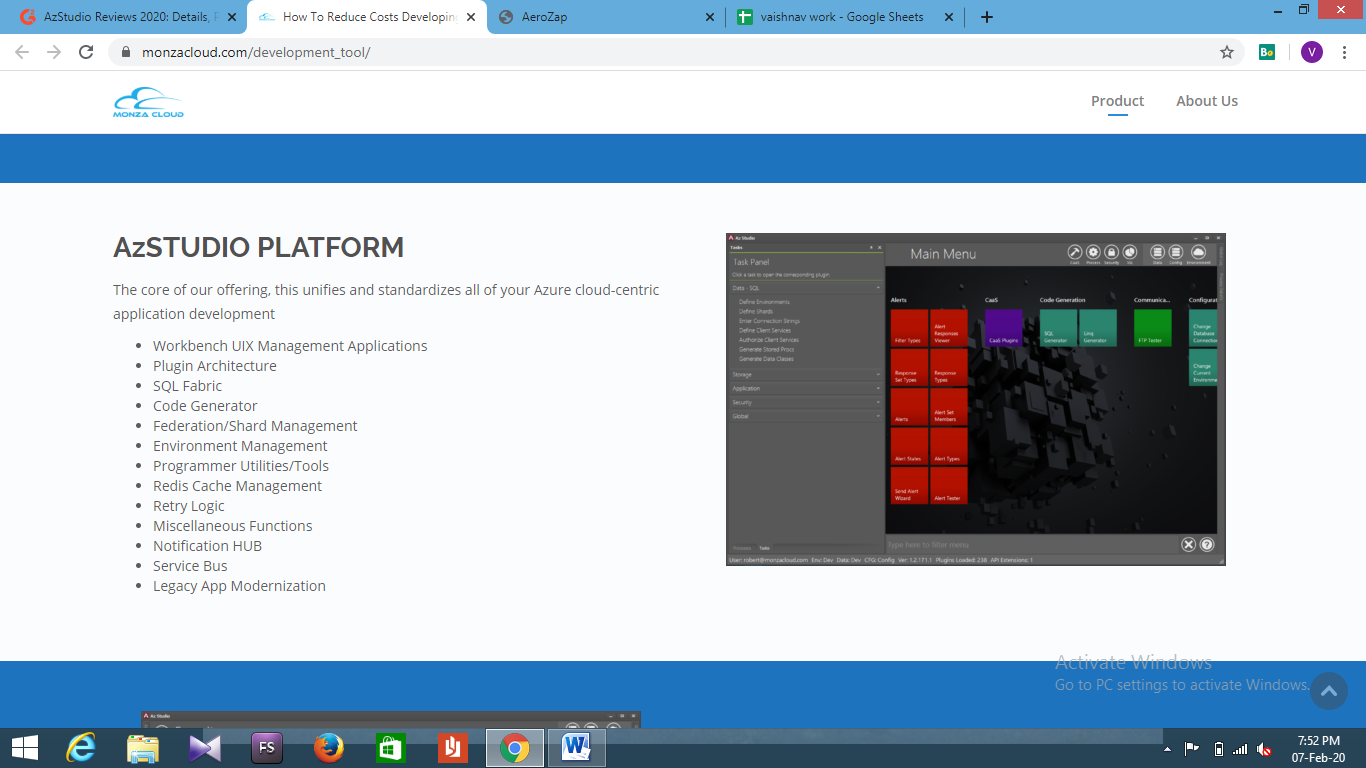Click the 'Legacy App Modernization' list item
The image size is (1366, 768).
point(239,586)
